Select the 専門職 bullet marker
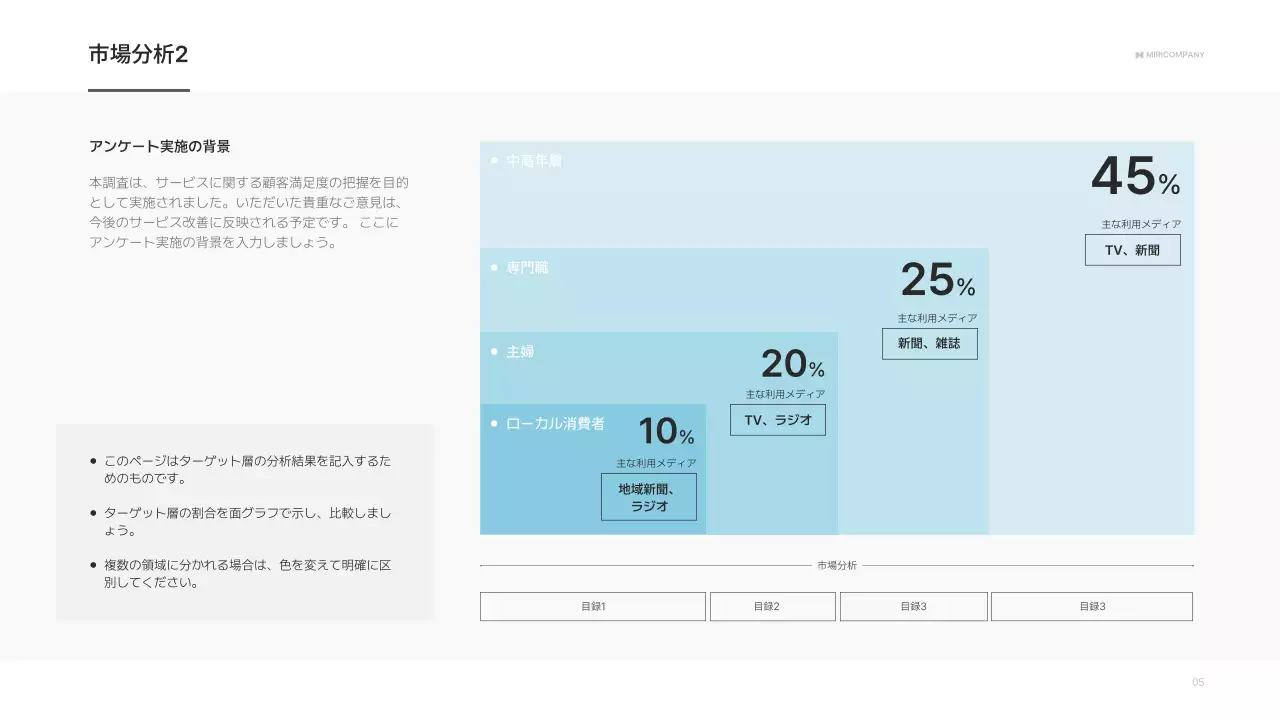Screen dimensions: 1280x720 point(494,267)
